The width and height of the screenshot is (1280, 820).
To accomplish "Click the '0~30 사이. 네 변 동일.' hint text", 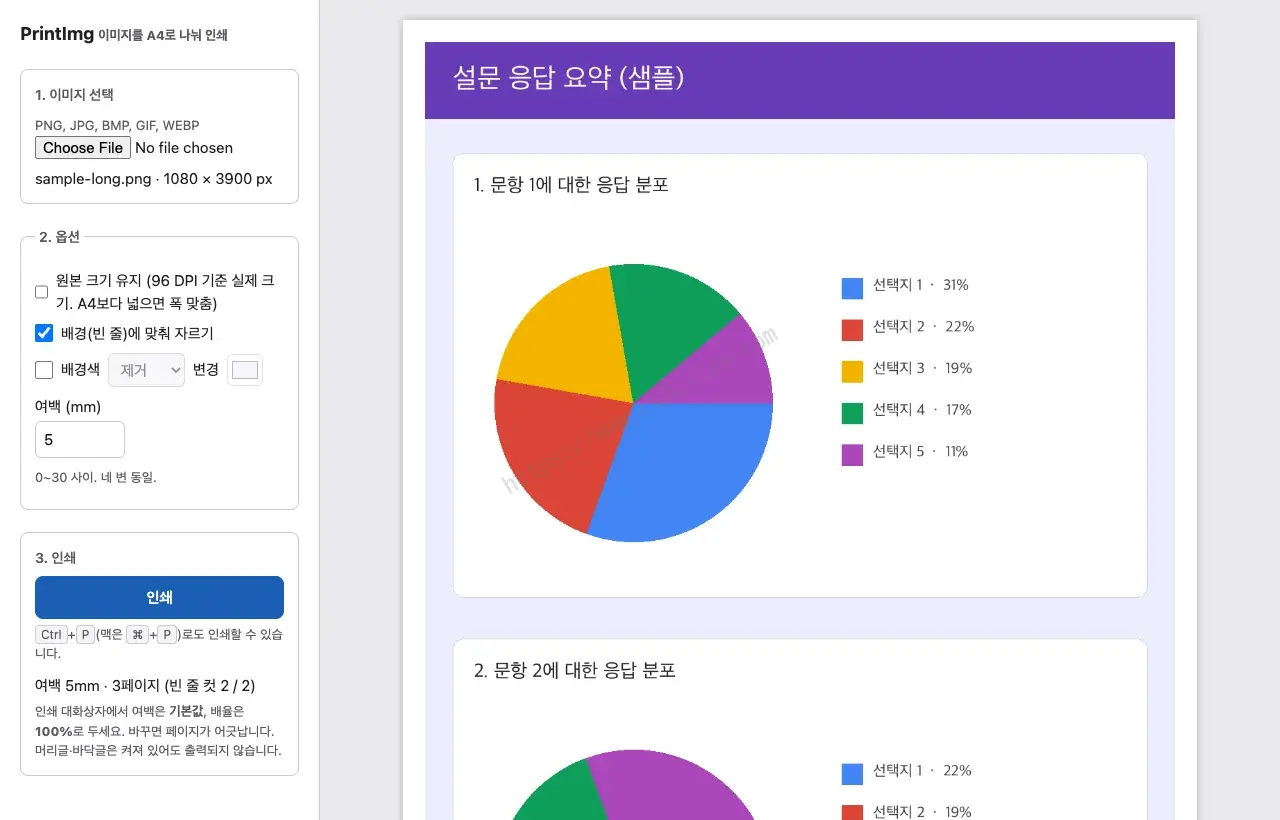I will [96, 477].
